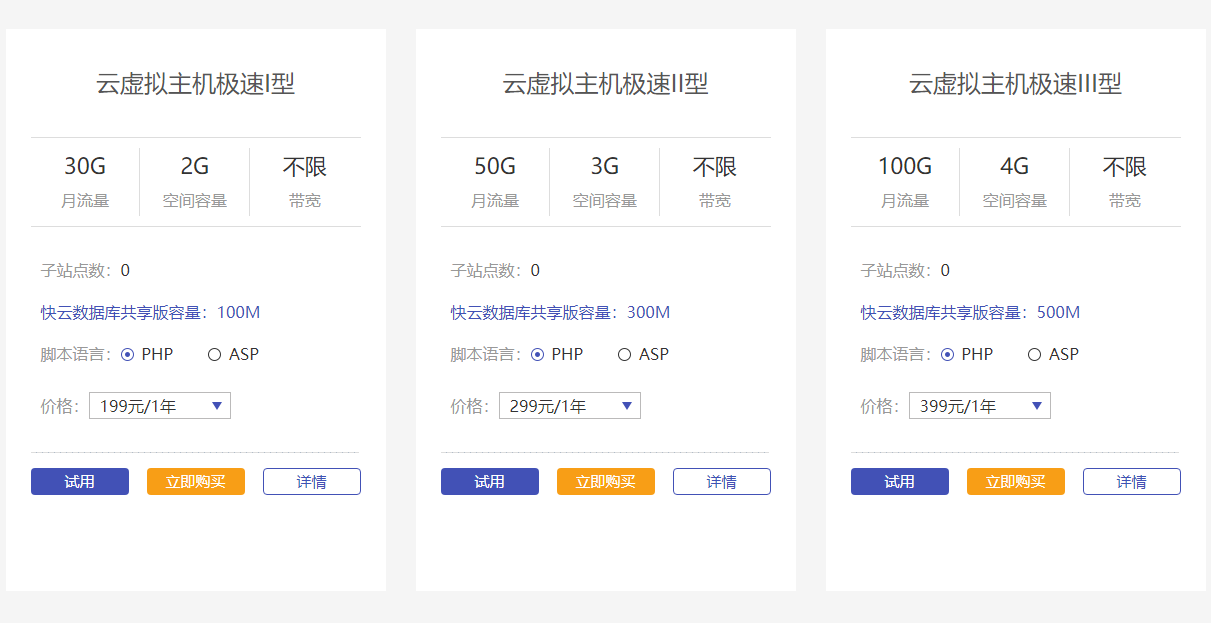Click 立即购买 for 极速III型 plan
The width and height of the screenshot is (1211, 623).
[1016, 482]
